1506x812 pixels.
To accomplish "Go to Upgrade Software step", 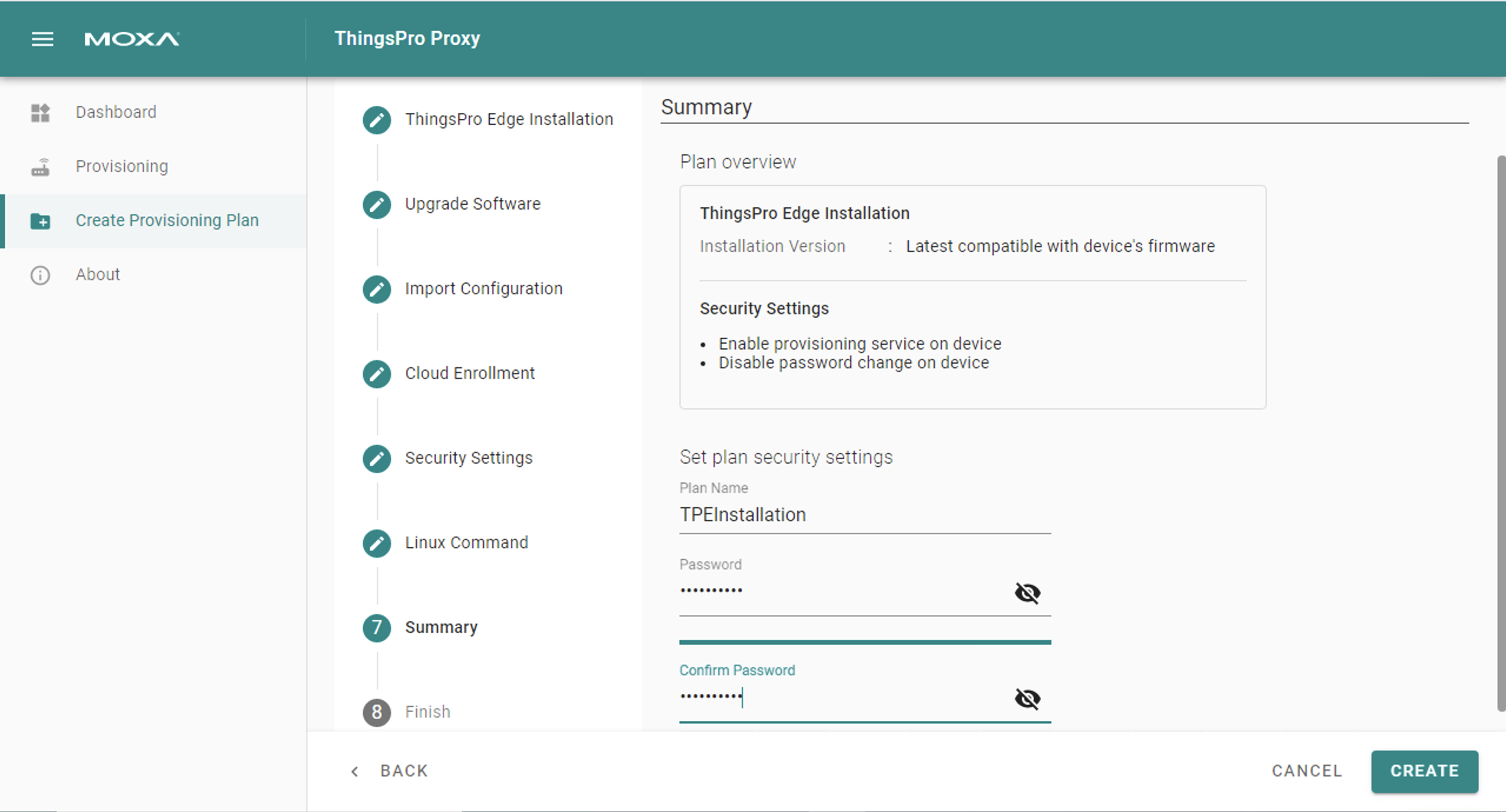I will pyautogui.click(x=473, y=204).
